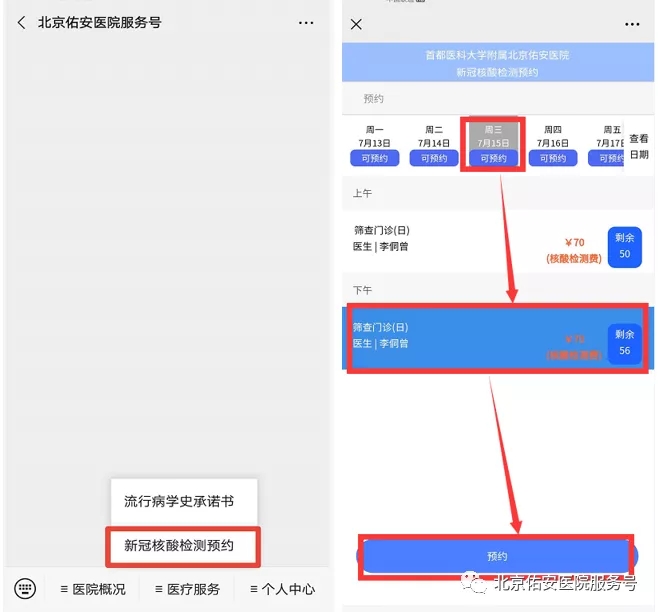This screenshot has height=612, width=658.
Task: Open three-dot options on appointment page
Action: click(x=631, y=24)
